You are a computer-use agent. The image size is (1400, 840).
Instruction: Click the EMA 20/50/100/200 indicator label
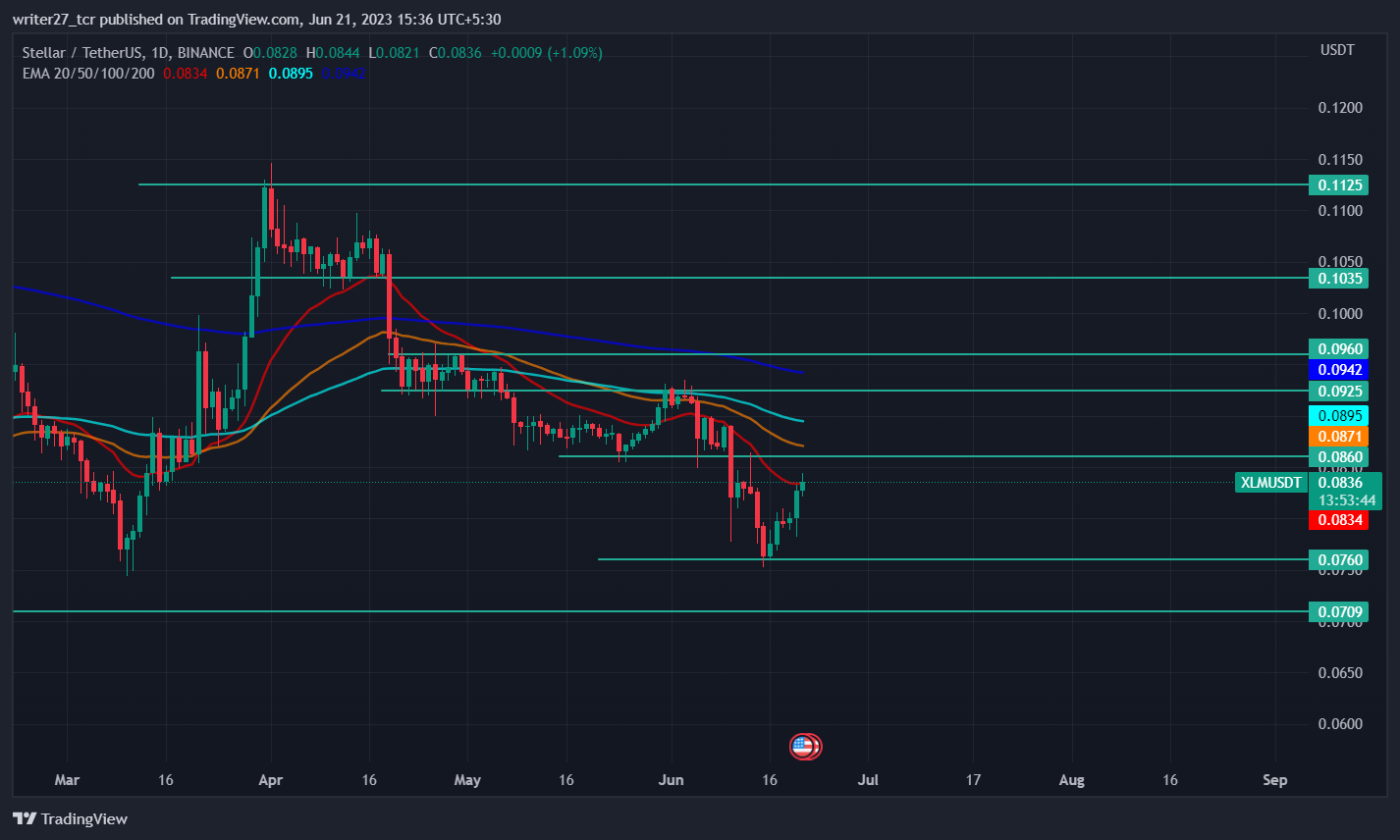pyautogui.click(x=88, y=73)
